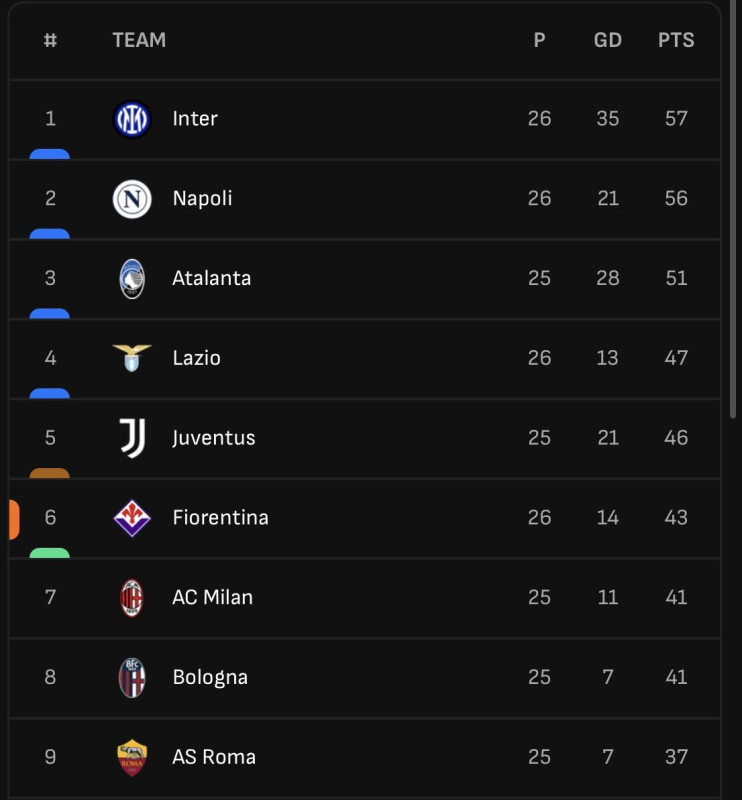Click the Napoli club crest

click(132, 199)
